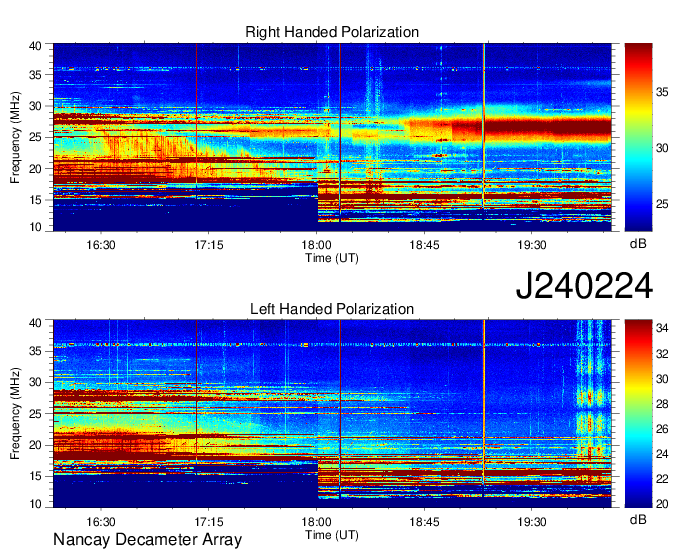Click the 25 MHz tick label on the top plot

point(36,137)
